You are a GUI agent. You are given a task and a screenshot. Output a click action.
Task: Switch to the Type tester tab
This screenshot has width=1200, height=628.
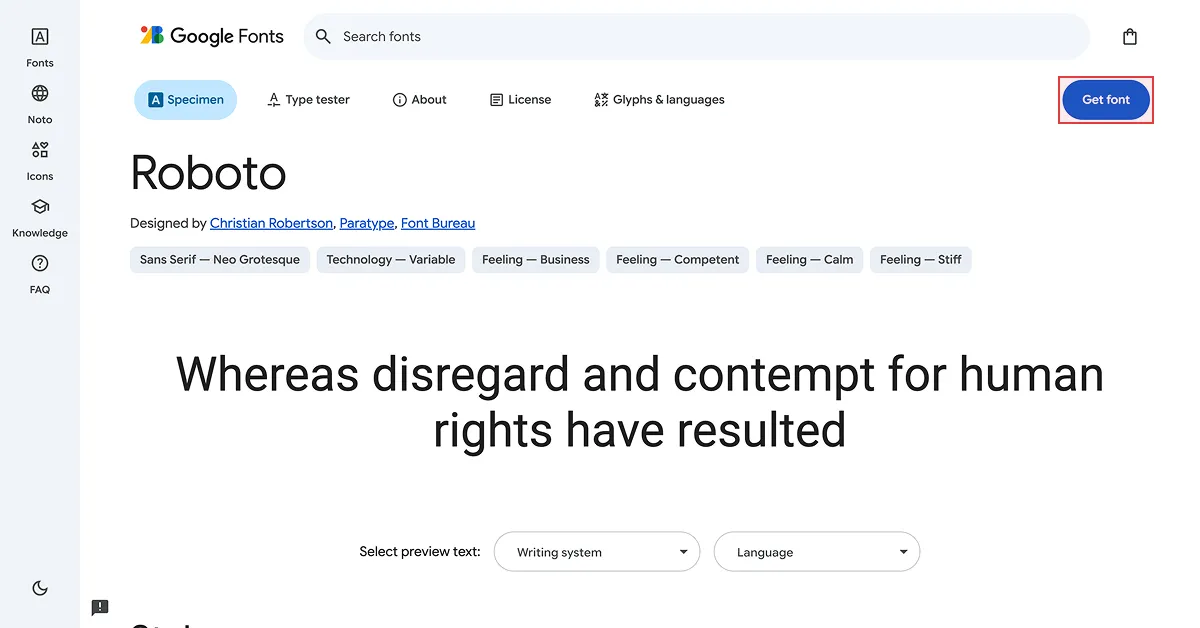308,100
